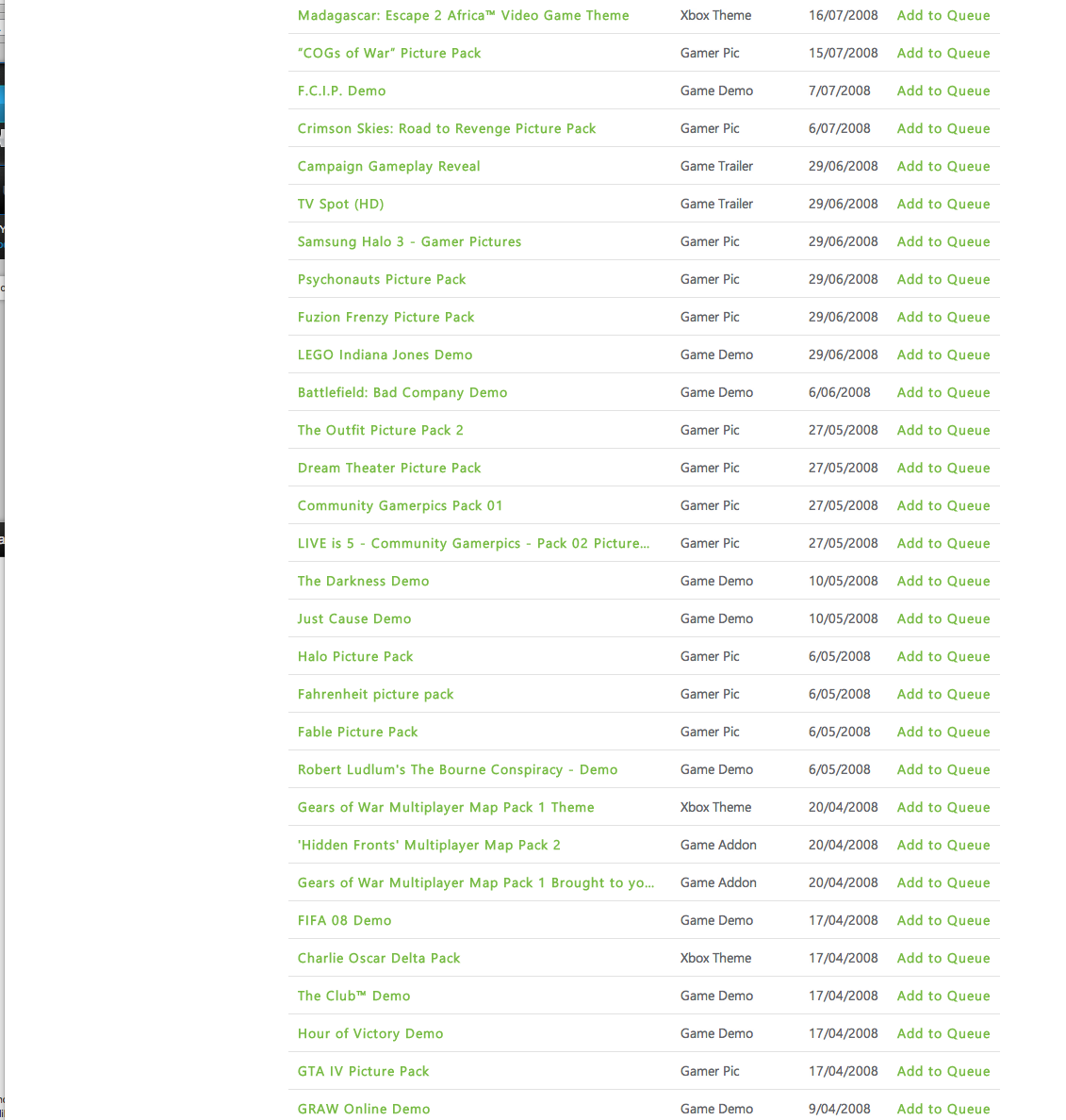Add Community Gamerpics Pack 01 to queue

tap(943, 505)
